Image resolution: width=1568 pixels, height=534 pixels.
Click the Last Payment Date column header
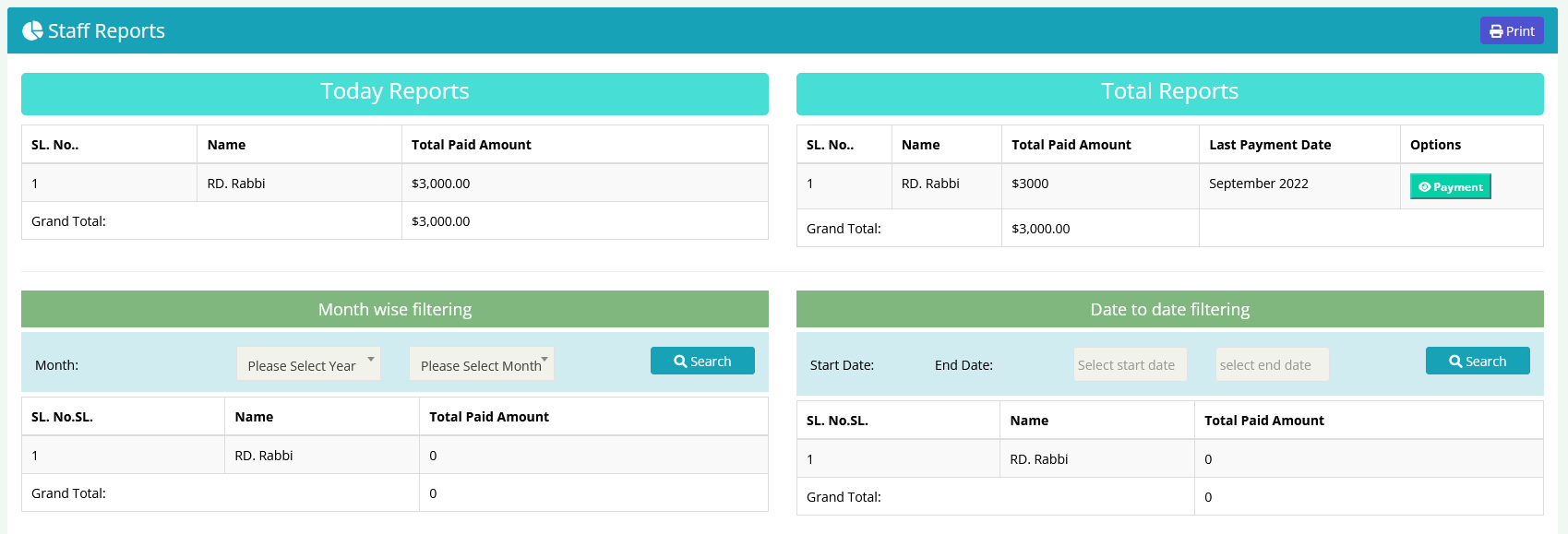(x=1270, y=145)
